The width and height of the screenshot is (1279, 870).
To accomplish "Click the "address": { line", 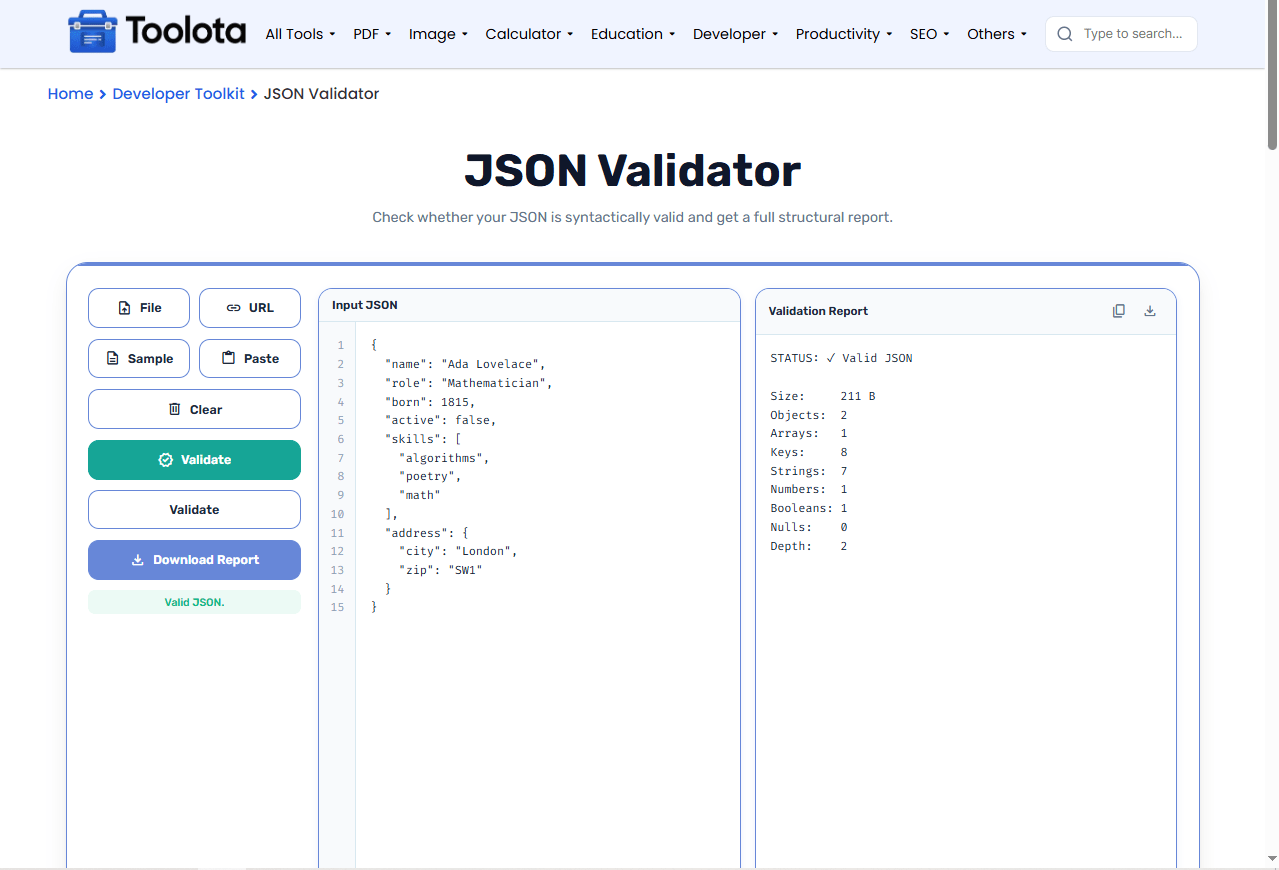I will point(426,533).
